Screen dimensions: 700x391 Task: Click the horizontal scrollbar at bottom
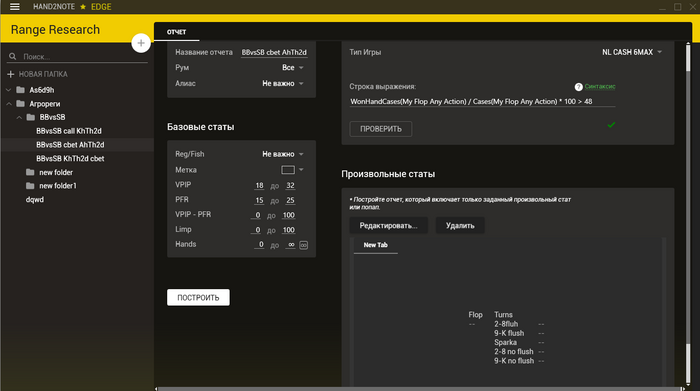pos(420,389)
